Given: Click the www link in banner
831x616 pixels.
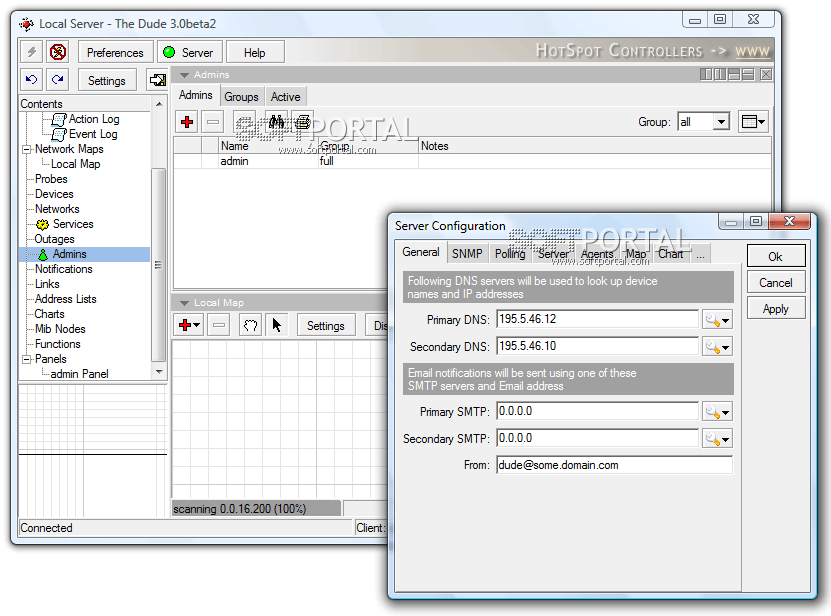Looking at the screenshot, I should point(752,51).
